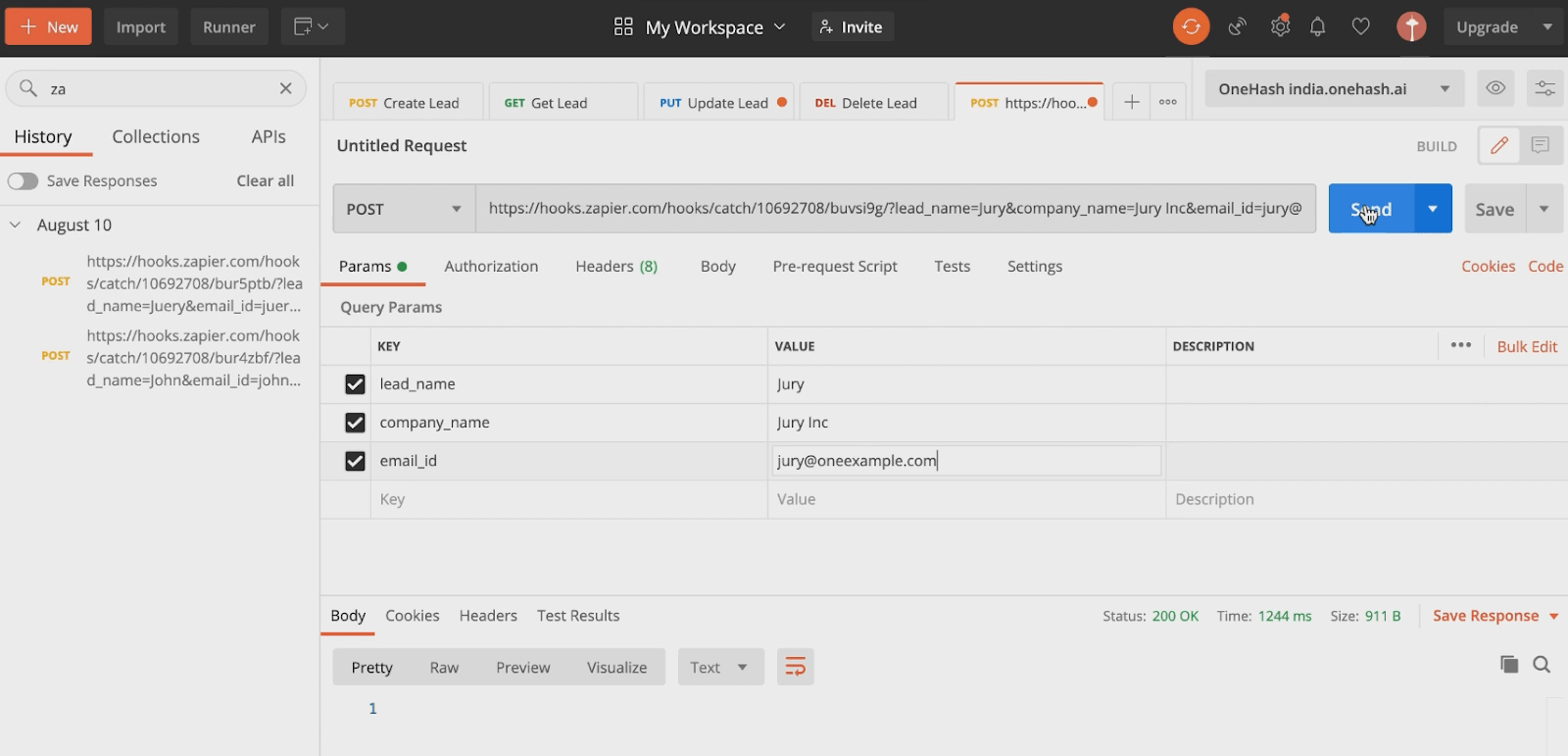Switch to the Collections tab
1568x756 pixels.
tap(156, 136)
